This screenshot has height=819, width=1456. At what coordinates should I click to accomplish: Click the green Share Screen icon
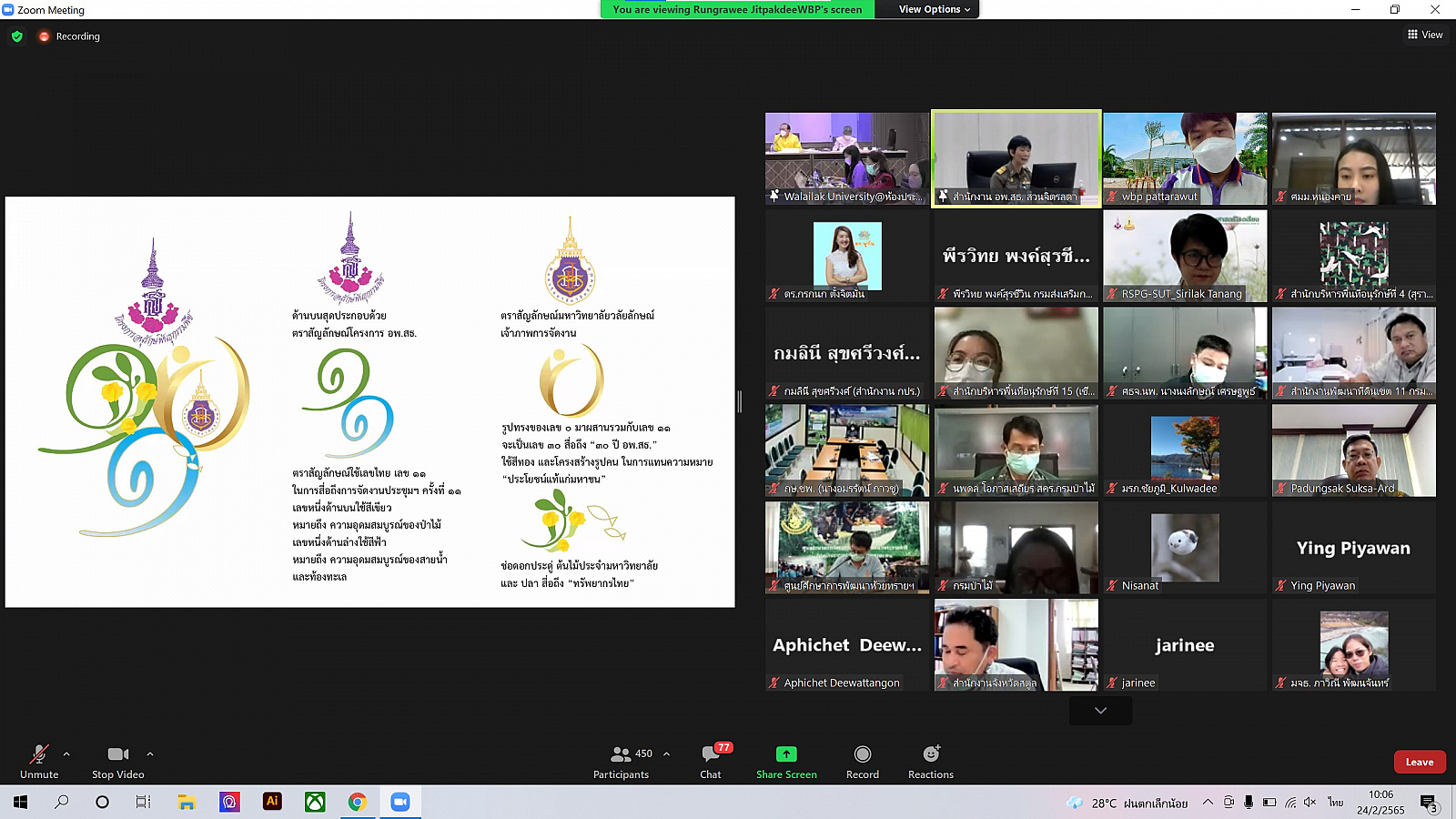point(786,754)
